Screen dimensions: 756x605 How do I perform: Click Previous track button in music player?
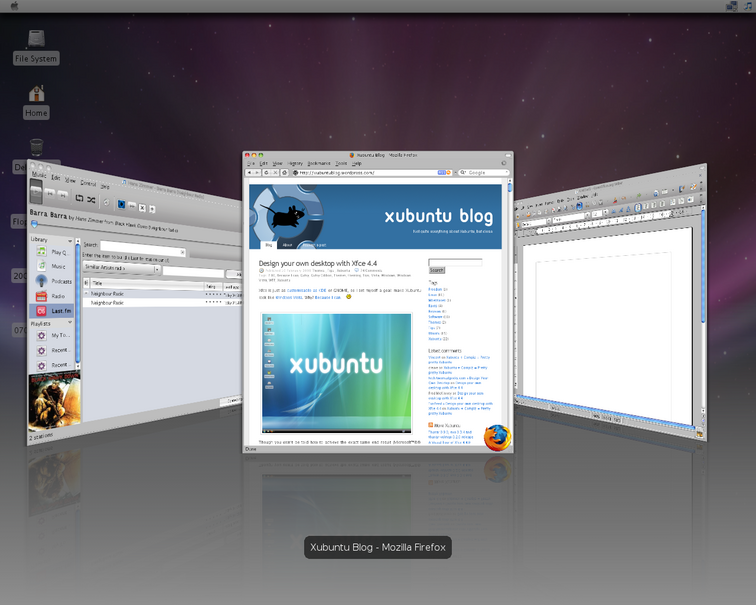50,193
